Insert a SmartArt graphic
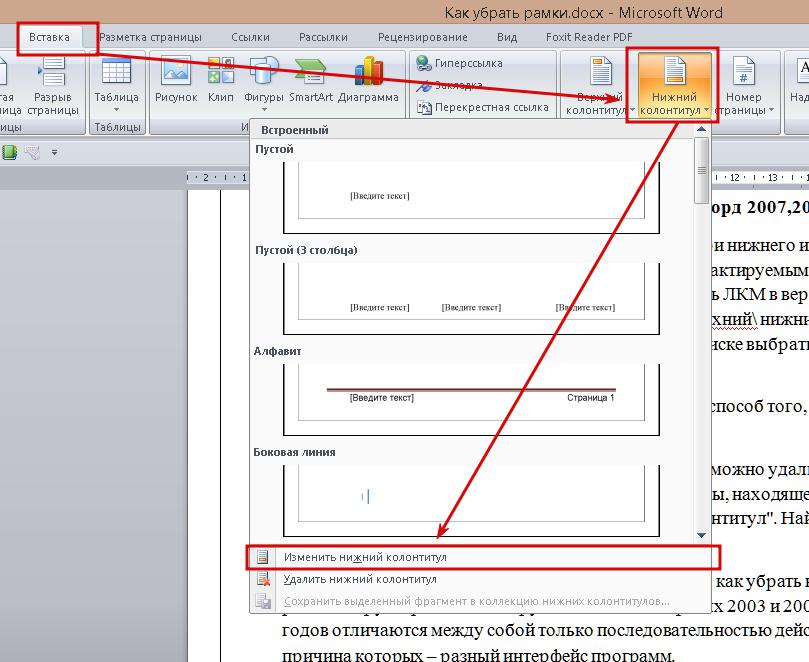 [311, 81]
